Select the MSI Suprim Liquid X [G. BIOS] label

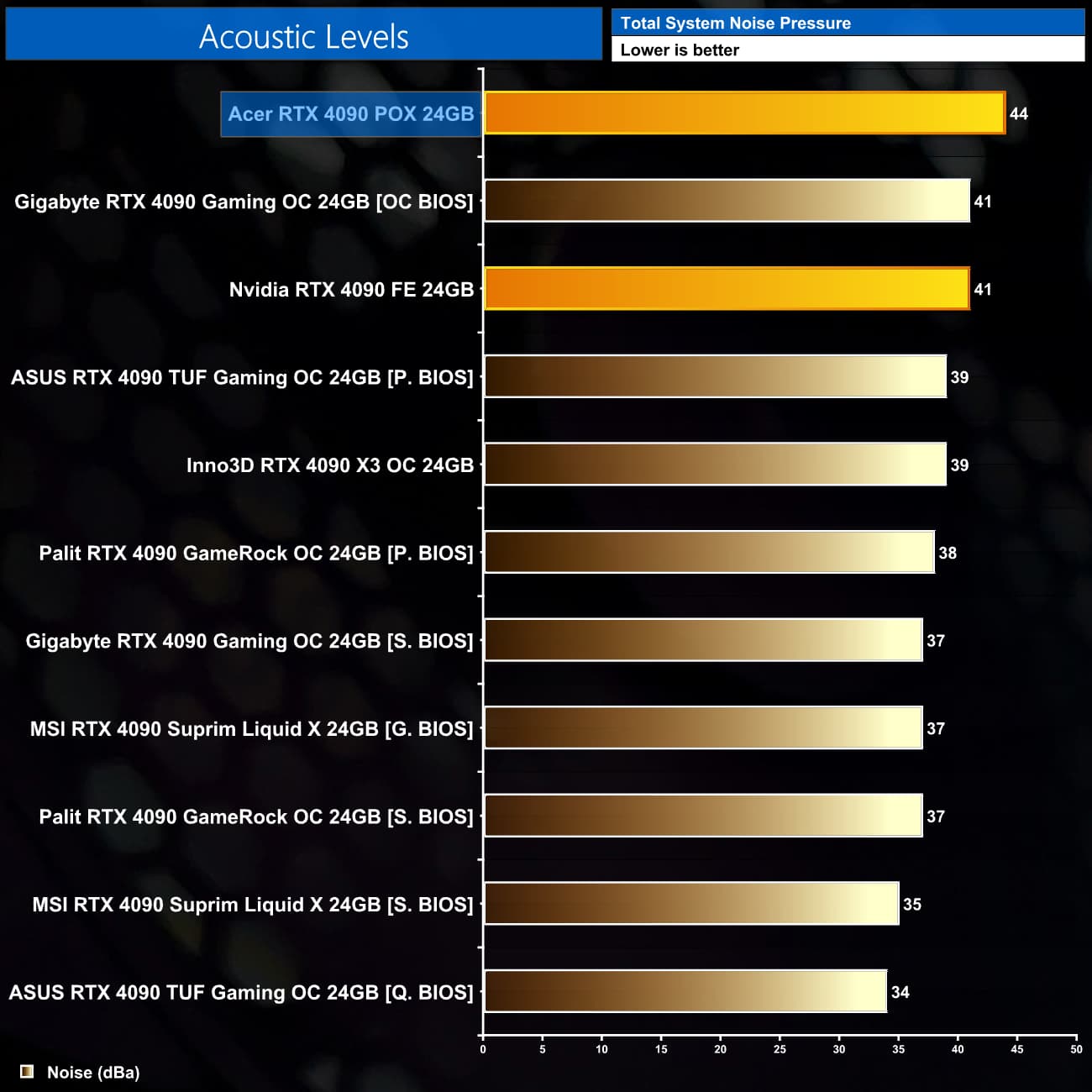252,729
